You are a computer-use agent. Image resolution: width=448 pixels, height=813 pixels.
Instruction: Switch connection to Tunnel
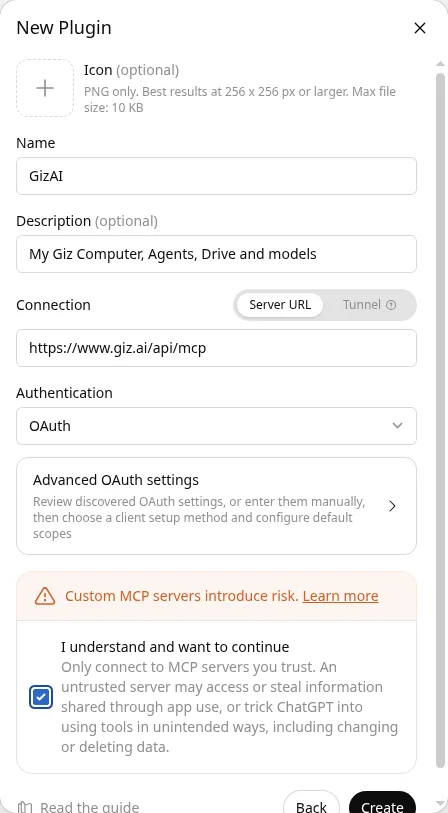click(369, 305)
